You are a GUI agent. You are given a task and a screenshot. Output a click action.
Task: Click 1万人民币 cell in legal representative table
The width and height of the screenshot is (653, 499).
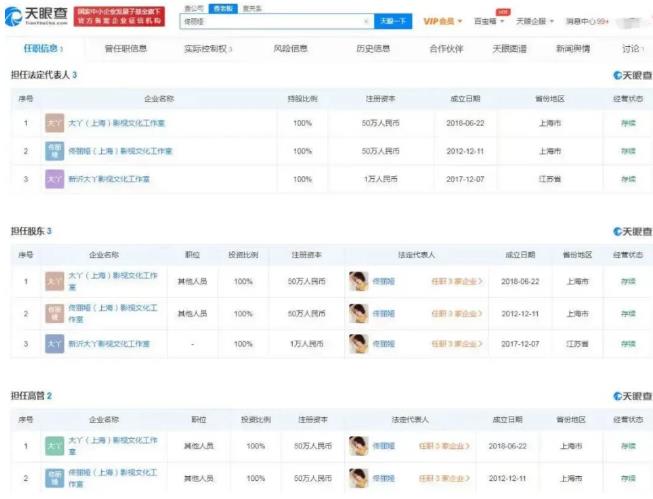tap(381, 179)
